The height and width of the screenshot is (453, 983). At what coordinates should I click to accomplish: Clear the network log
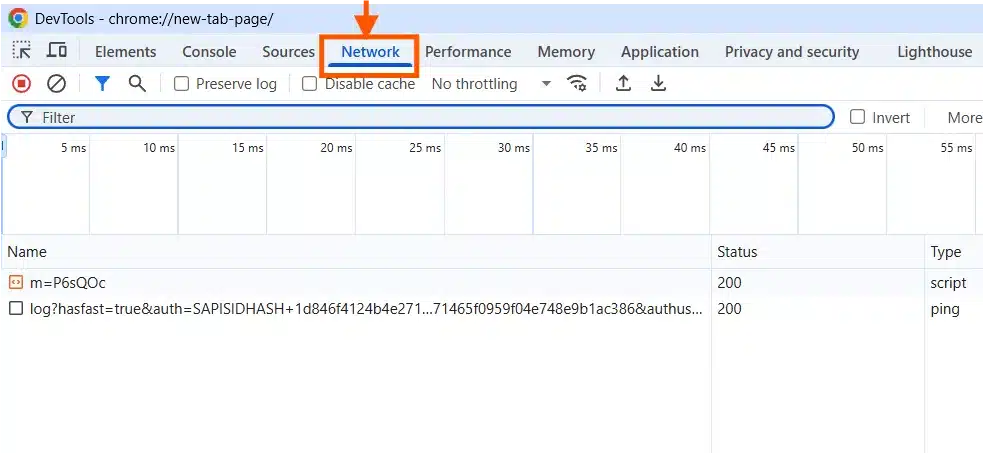pos(56,83)
